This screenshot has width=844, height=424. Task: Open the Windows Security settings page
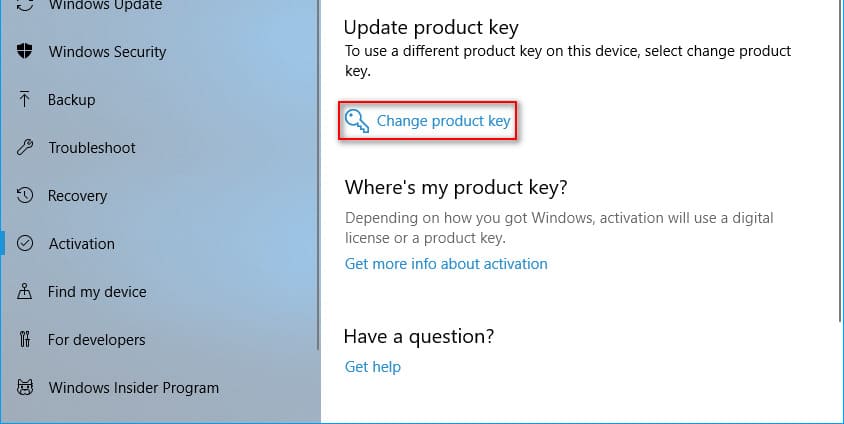pyautogui.click(x=107, y=52)
